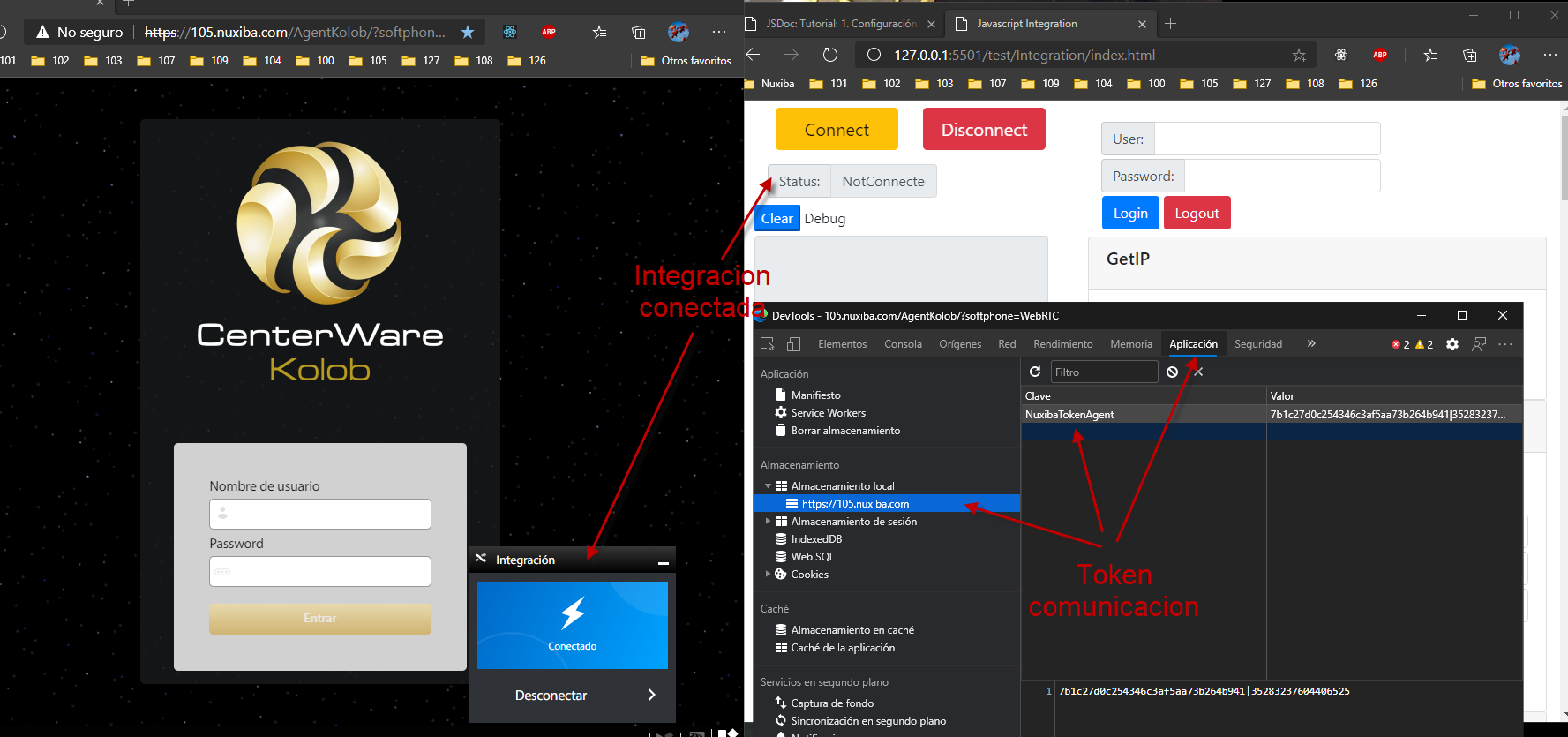
Task: Click the clear all storage icon
Action: 1172,372
